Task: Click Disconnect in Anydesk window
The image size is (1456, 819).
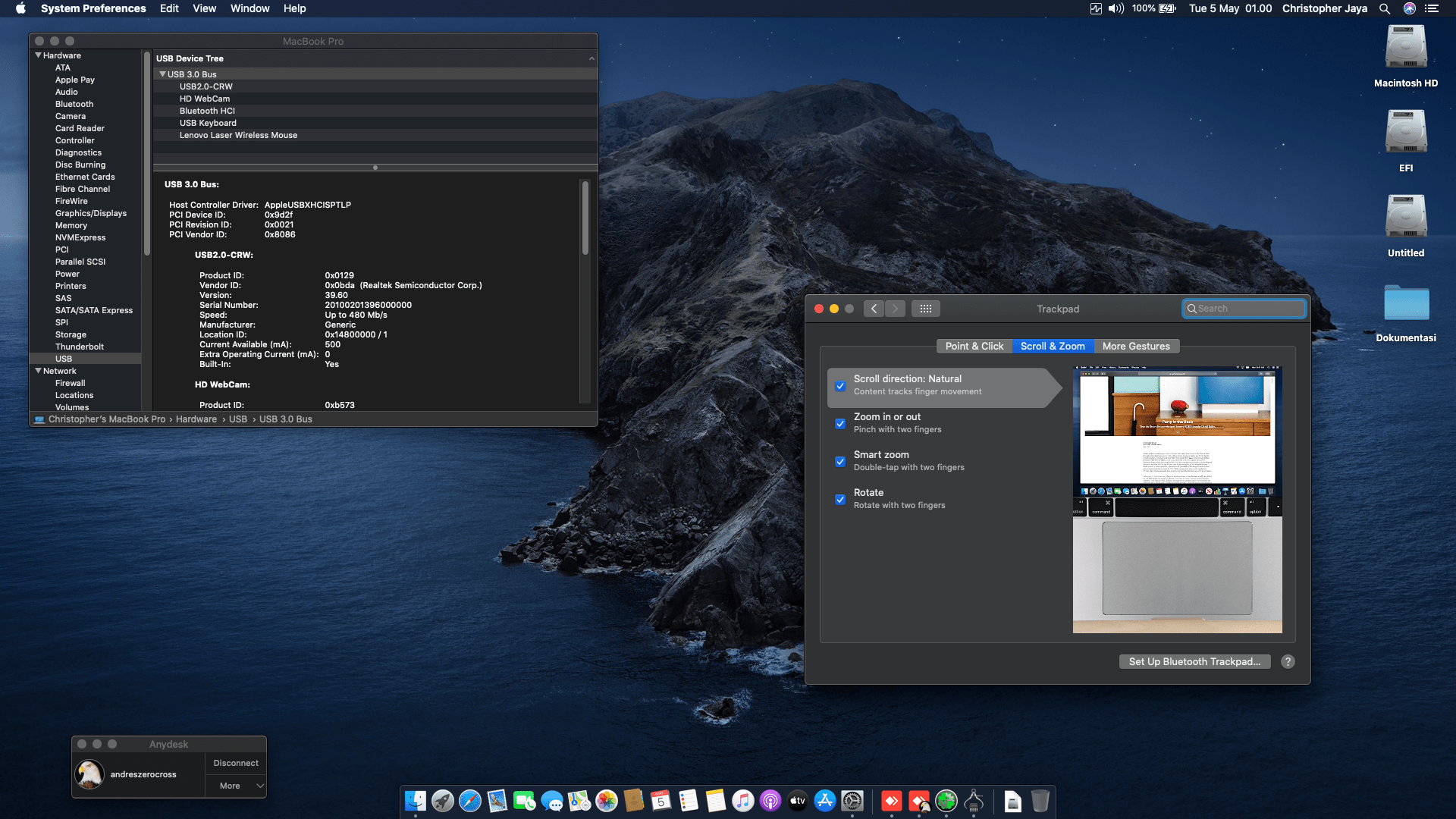Action: [236, 763]
